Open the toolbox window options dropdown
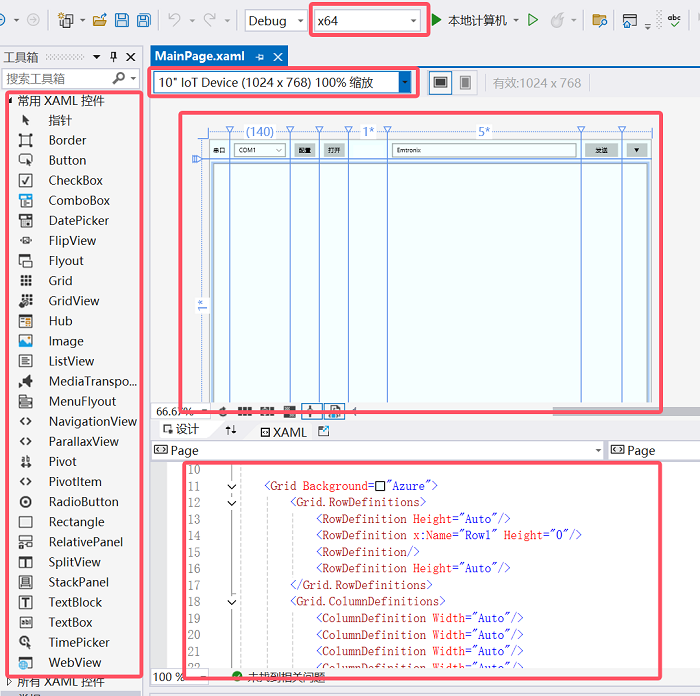This screenshot has width=700, height=696. click(x=96, y=57)
